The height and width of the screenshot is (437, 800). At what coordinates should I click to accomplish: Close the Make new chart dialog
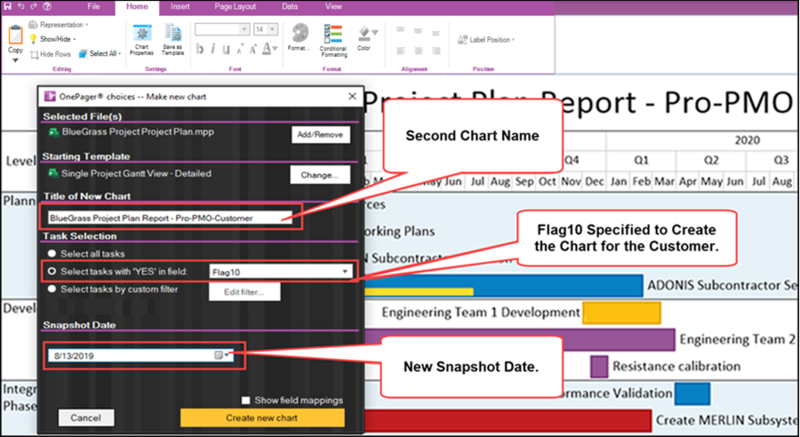[352, 96]
